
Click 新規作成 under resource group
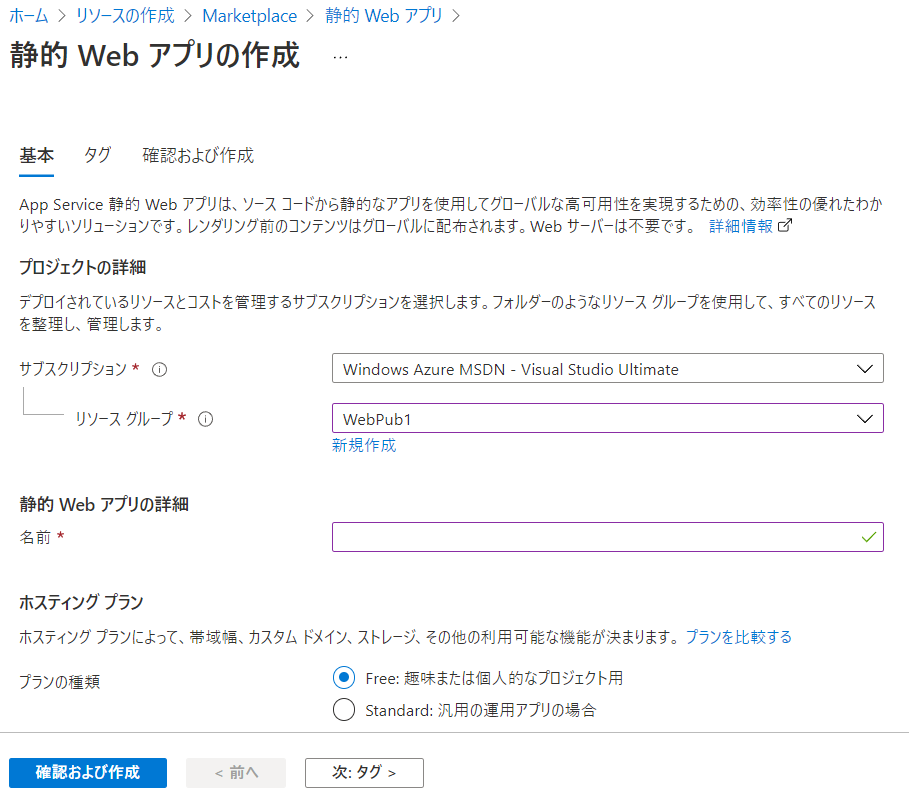point(364,445)
